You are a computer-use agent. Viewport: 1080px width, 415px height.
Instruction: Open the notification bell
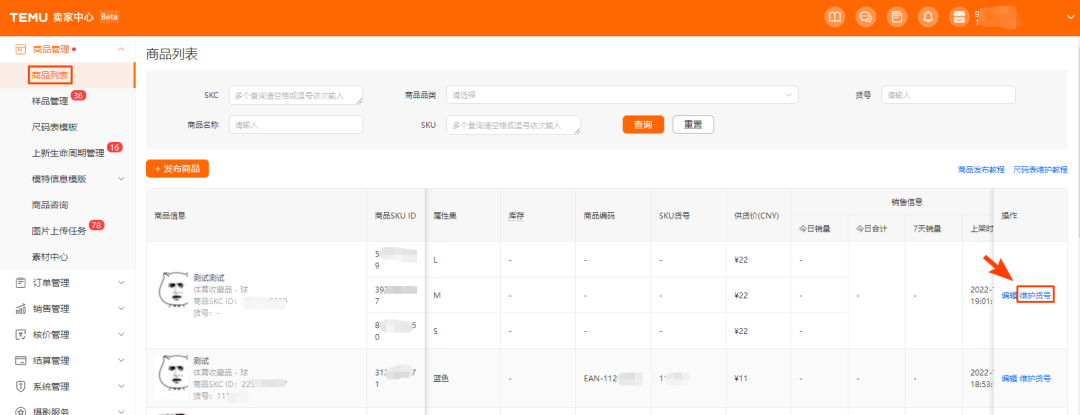point(928,17)
